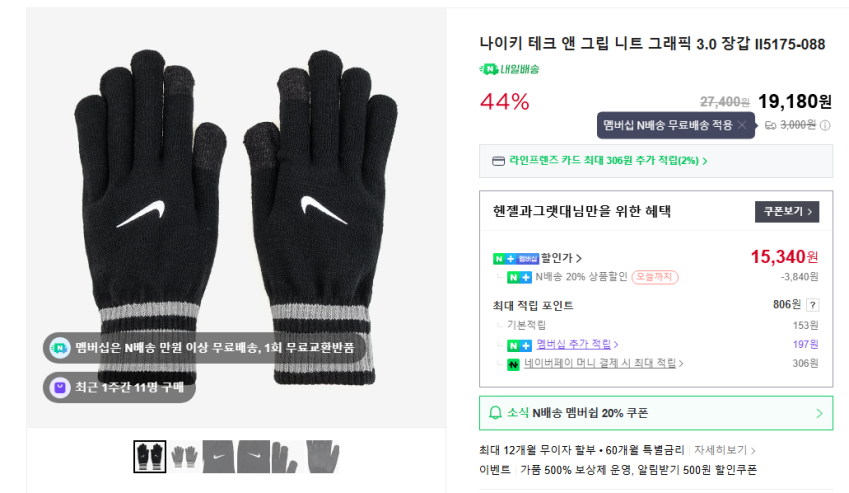Viewport: 849px width, 493px height.
Task: Click 자세히보기 for installment details
Action: 725,451
